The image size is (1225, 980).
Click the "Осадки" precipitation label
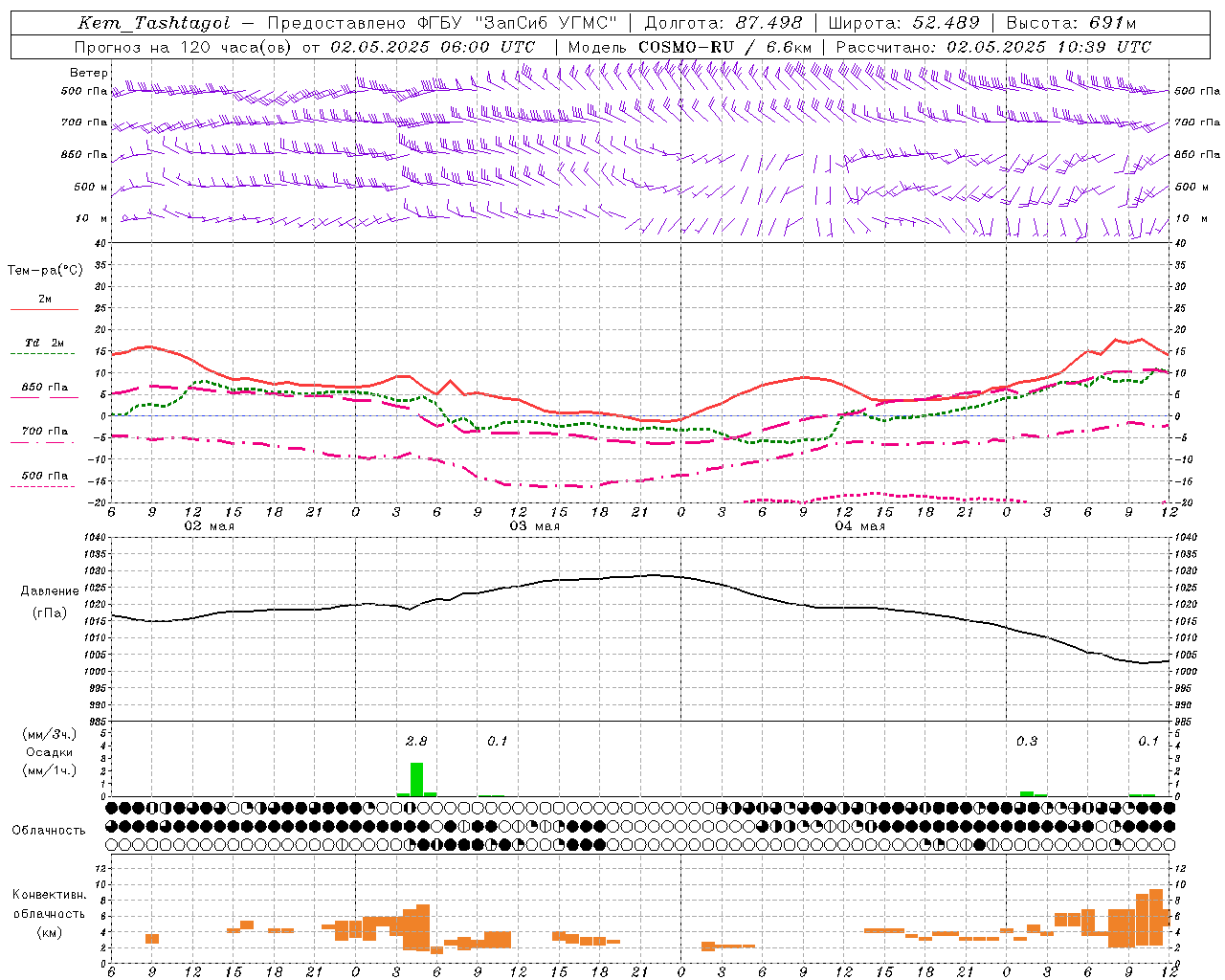[x=49, y=752]
